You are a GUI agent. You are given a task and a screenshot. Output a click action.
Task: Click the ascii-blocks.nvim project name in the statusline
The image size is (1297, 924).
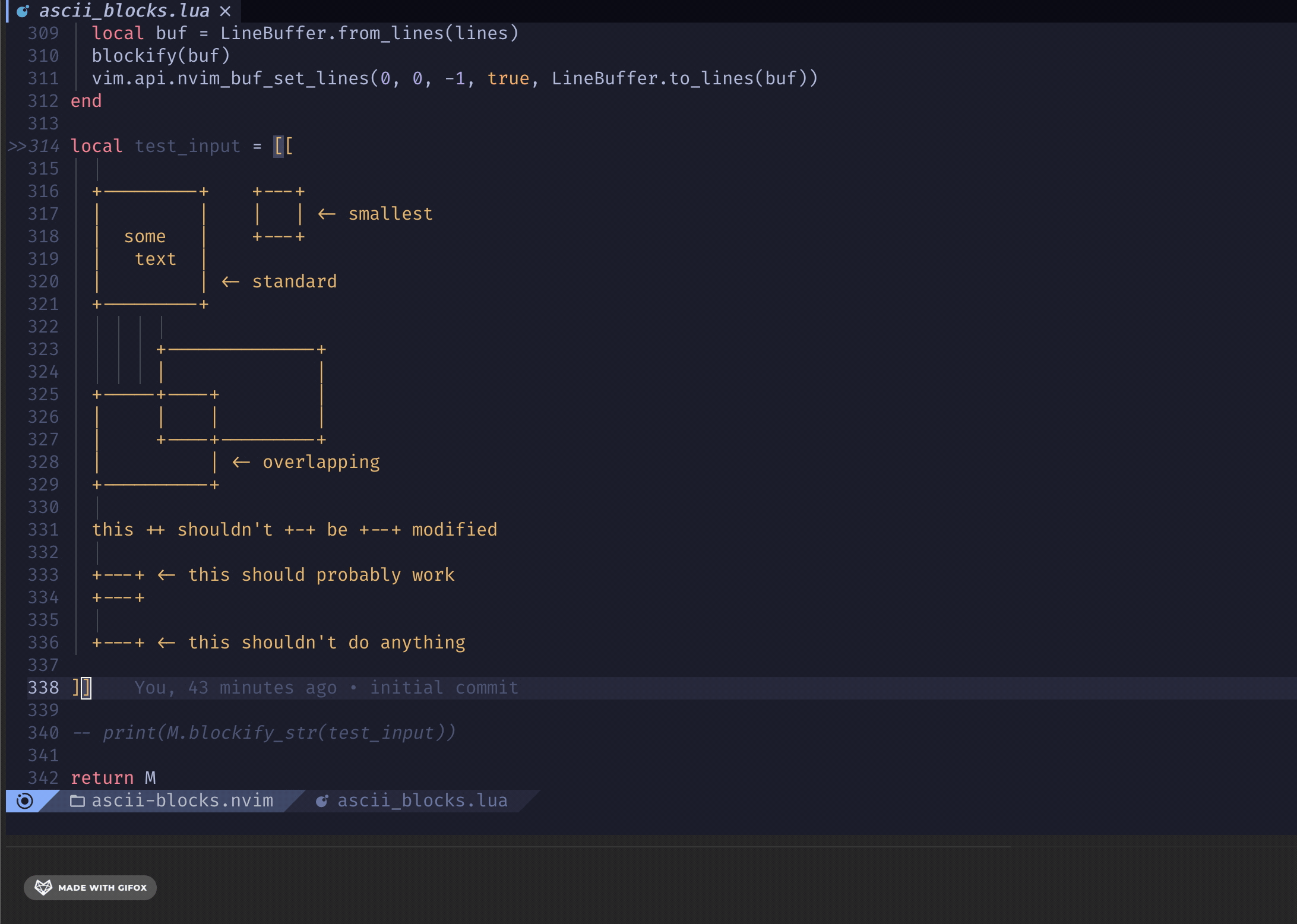182,801
